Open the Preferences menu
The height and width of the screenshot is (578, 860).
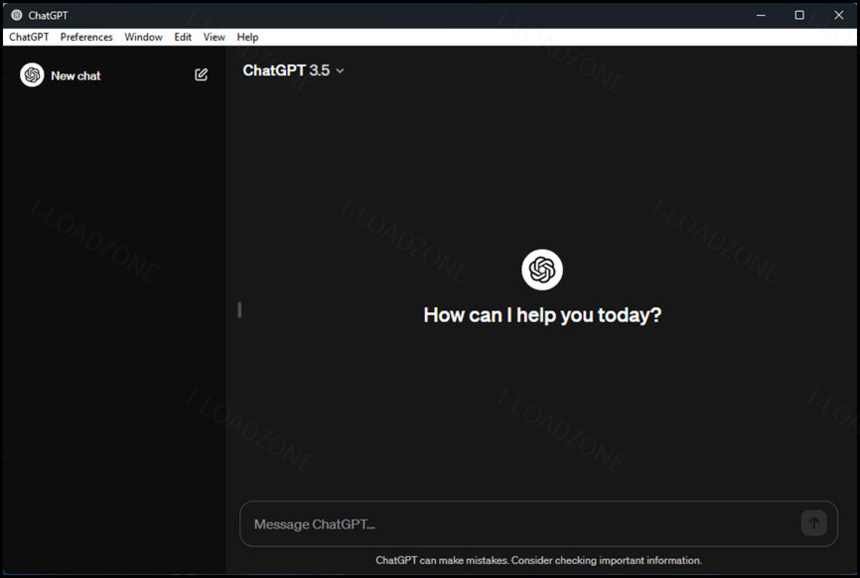[87, 37]
